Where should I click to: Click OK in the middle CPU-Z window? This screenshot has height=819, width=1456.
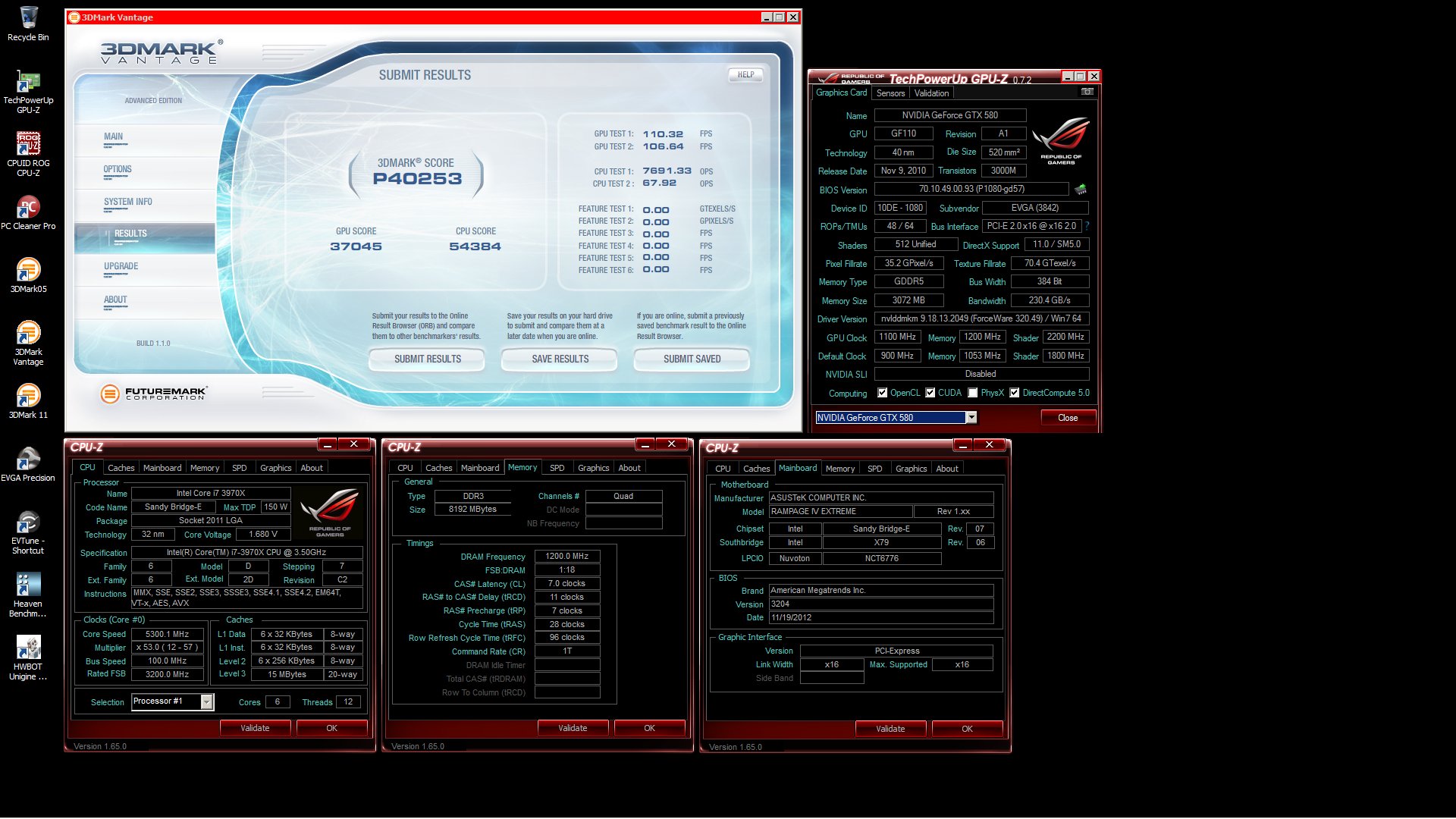649,728
